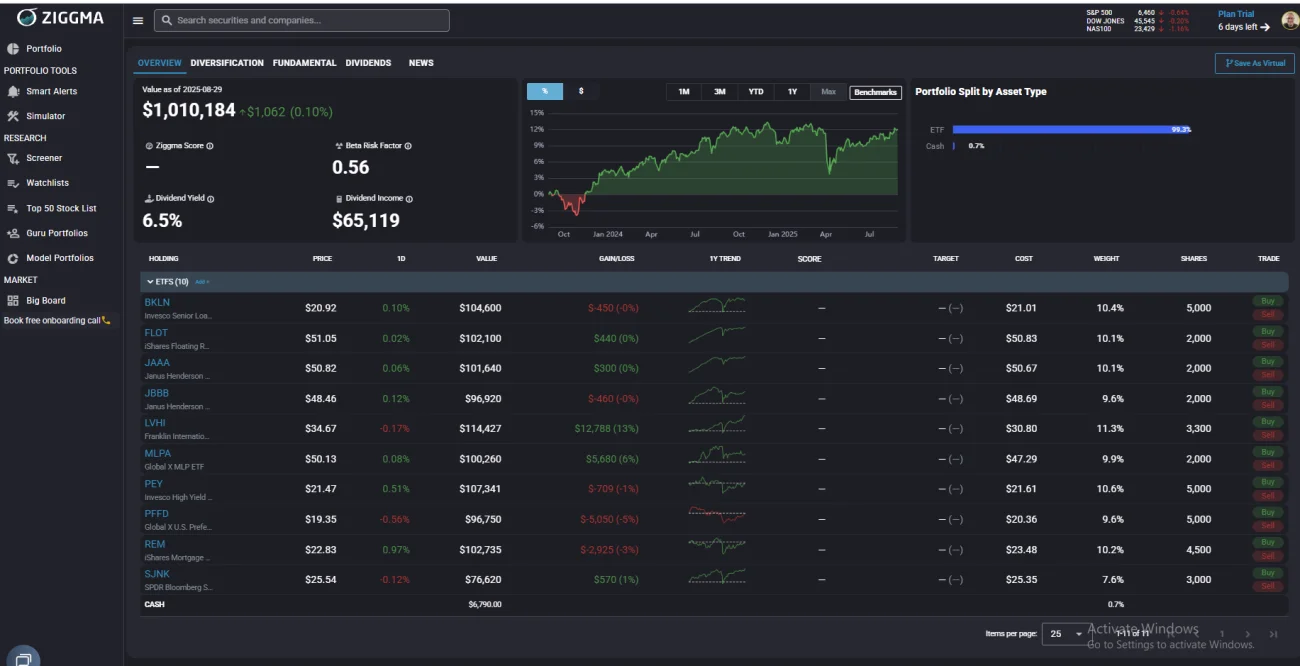The image size is (1300, 666).
Task: Toggle Benchmarks on the performance chart
Action: coord(876,92)
